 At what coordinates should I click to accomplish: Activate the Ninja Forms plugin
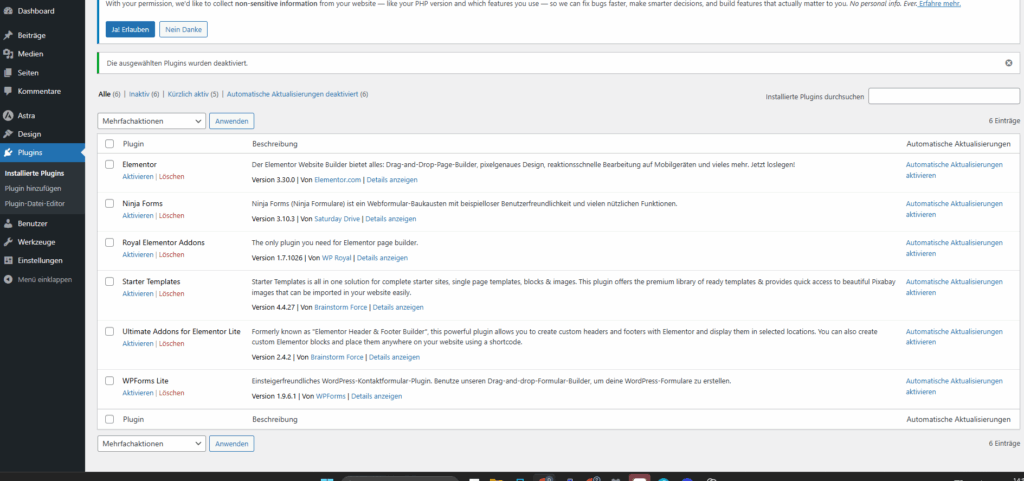[138, 215]
